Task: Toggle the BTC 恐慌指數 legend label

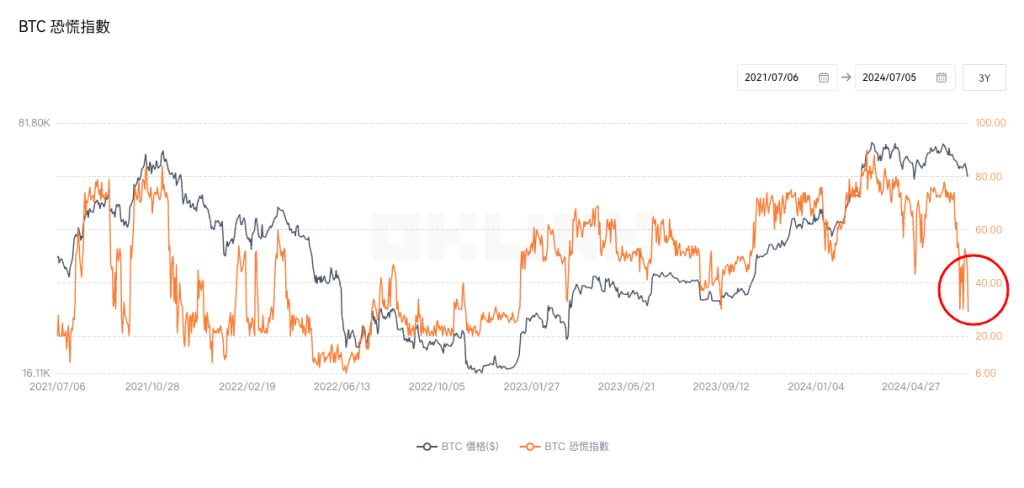Action: (577, 446)
